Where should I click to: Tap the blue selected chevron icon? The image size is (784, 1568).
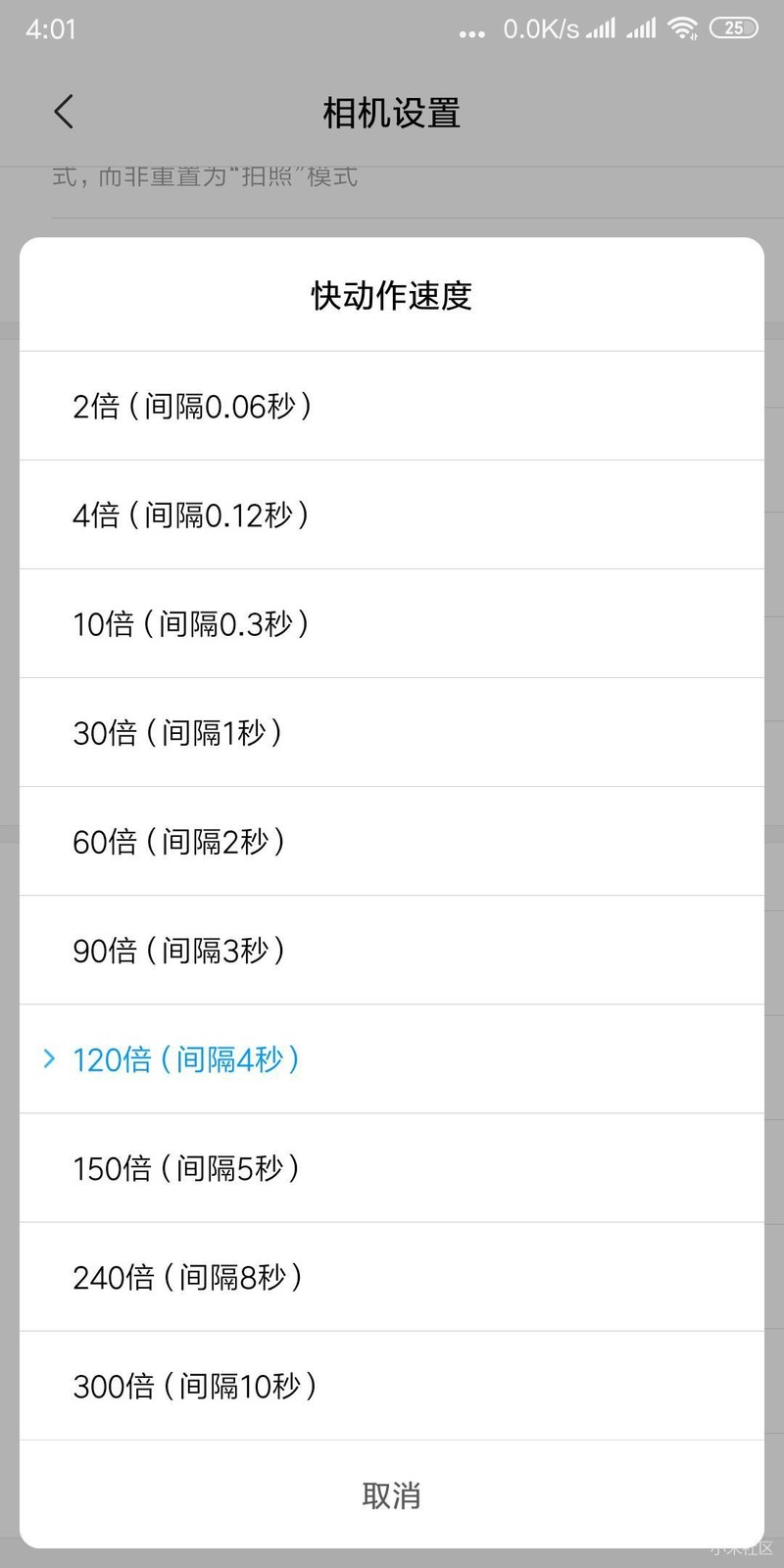tap(49, 1058)
